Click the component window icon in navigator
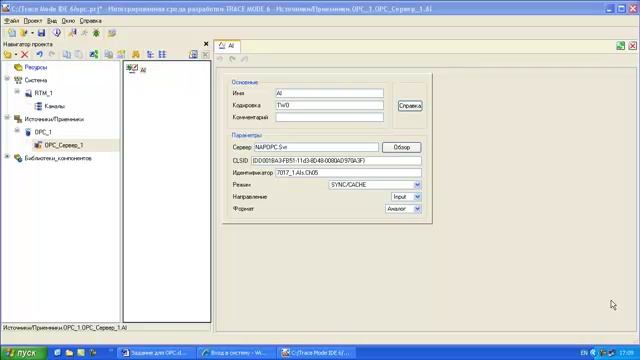The width and height of the screenshot is (640, 360). pyautogui.click(x=193, y=54)
